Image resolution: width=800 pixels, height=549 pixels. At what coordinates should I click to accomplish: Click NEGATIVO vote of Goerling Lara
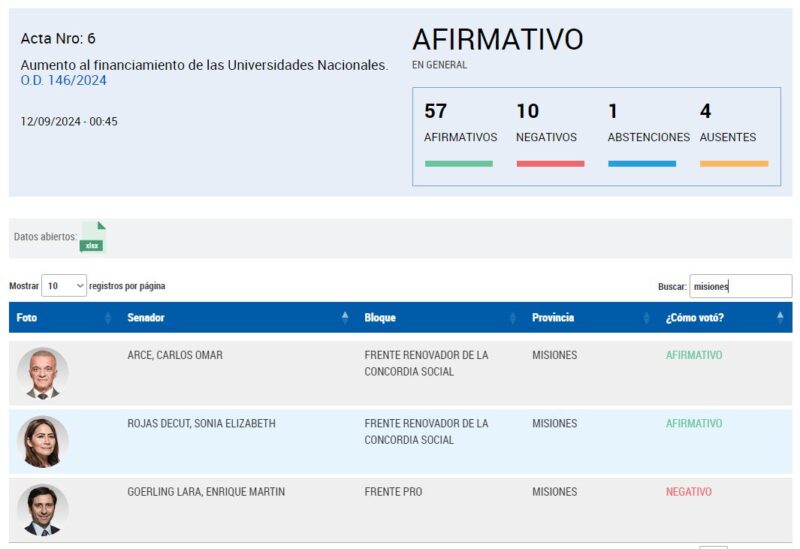pos(689,492)
